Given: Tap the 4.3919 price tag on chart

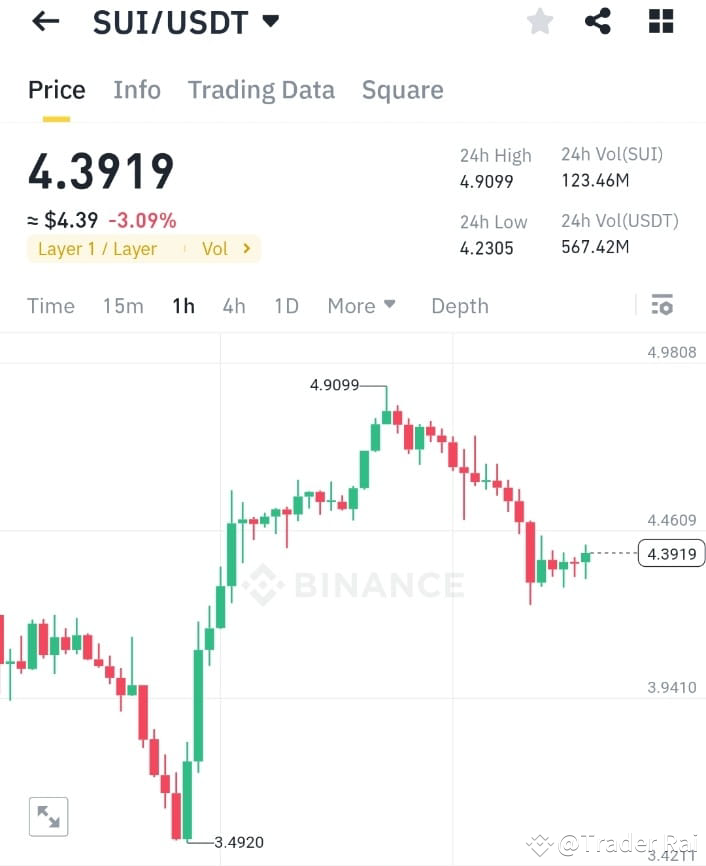Looking at the screenshot, I should pos(670,553).
